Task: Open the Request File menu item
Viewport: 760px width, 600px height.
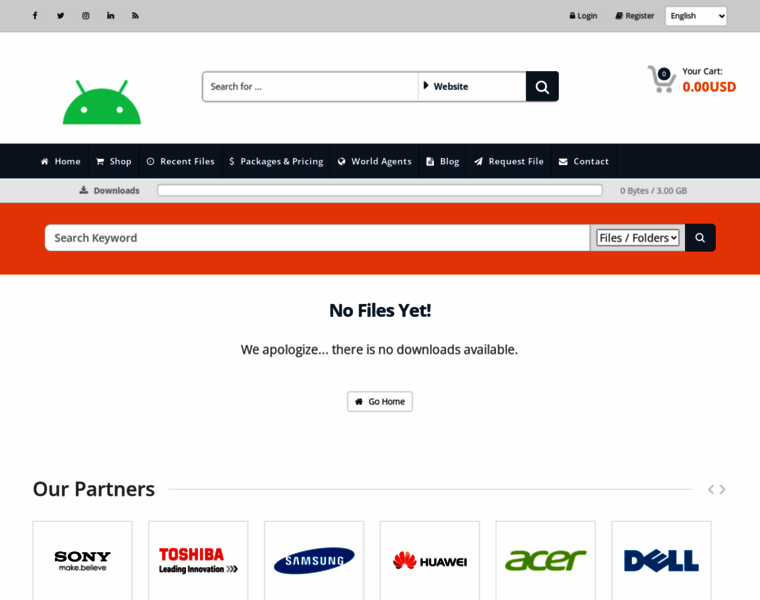Action: tap(509, 161)
